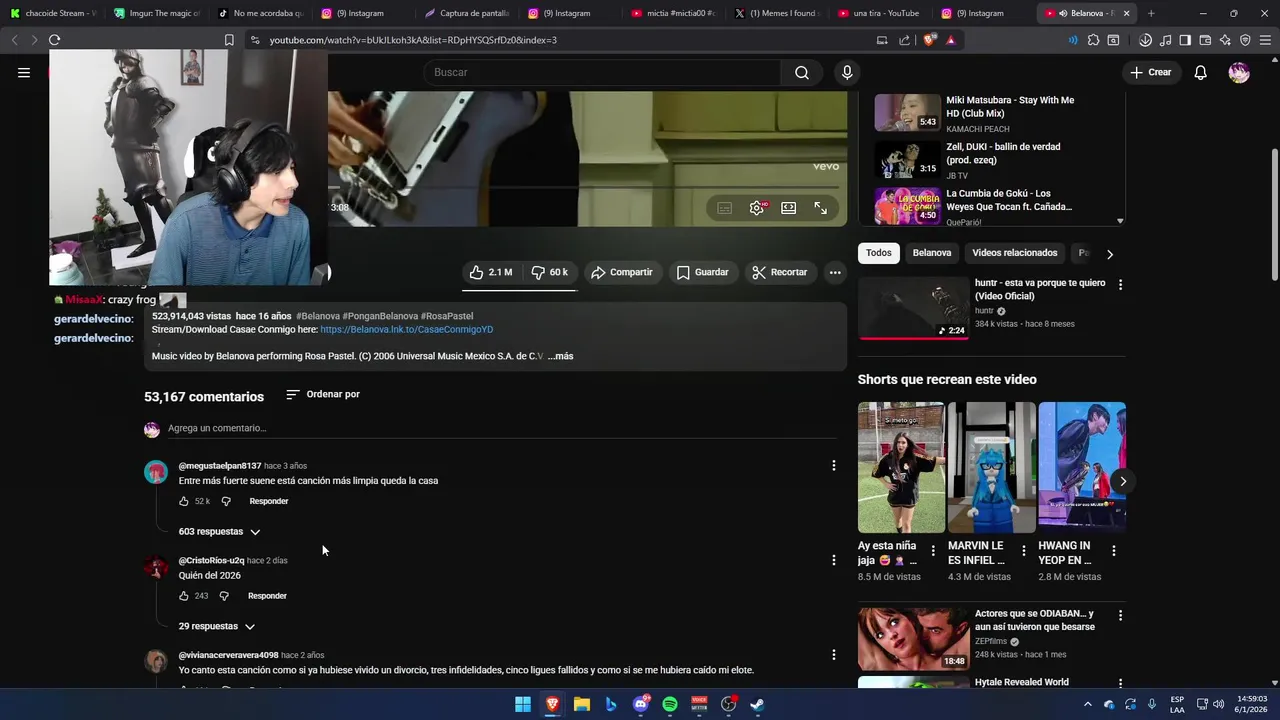Select the Todos filter chip
Viewport: 1280px width, 720px height.
[879, 253]
